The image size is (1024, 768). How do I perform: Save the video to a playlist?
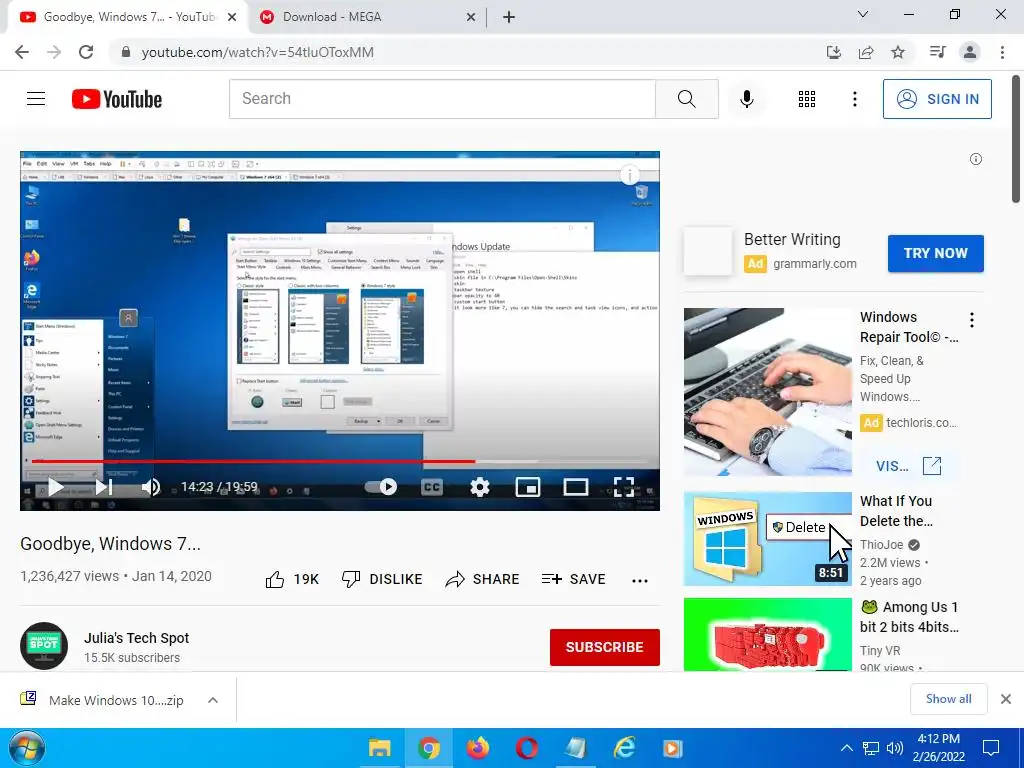[x=573, y=579]
